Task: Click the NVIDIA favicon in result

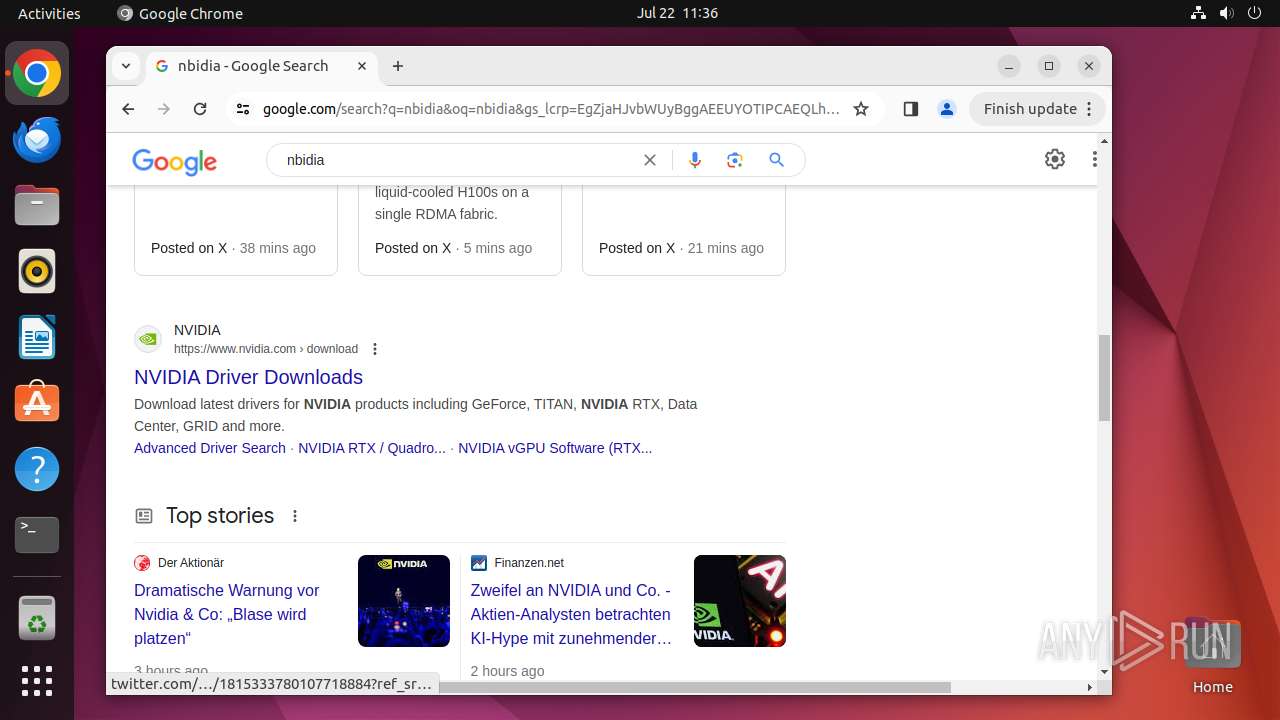Action: [x=148, y=339]
